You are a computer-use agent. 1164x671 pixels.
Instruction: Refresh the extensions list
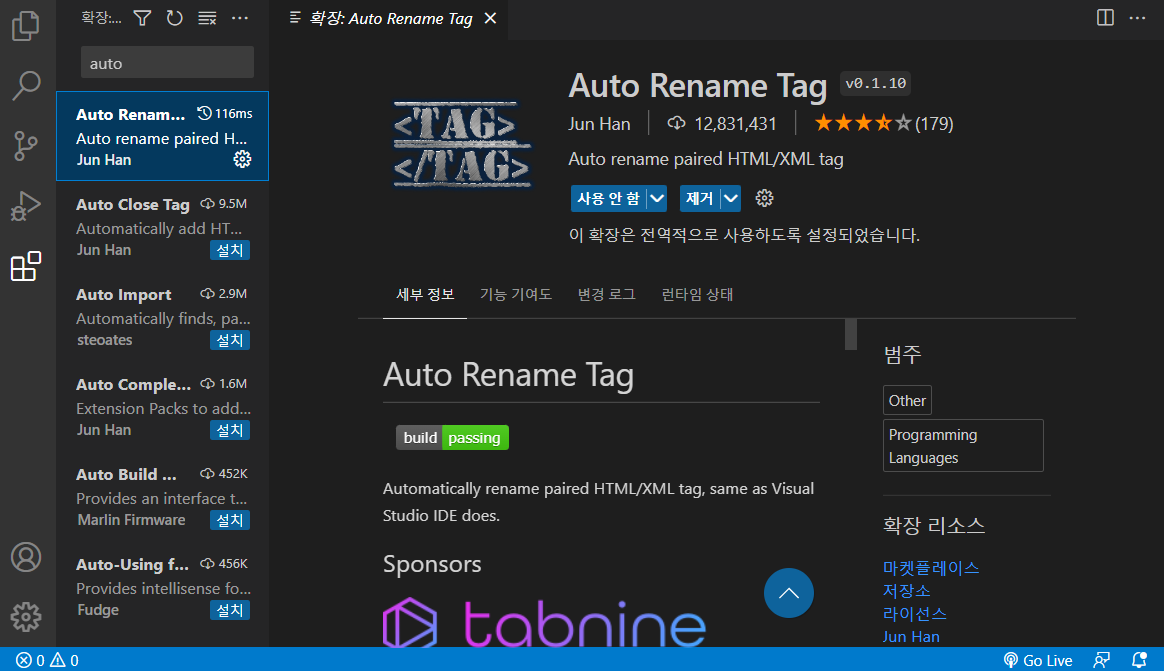click(x=174, y=18)
